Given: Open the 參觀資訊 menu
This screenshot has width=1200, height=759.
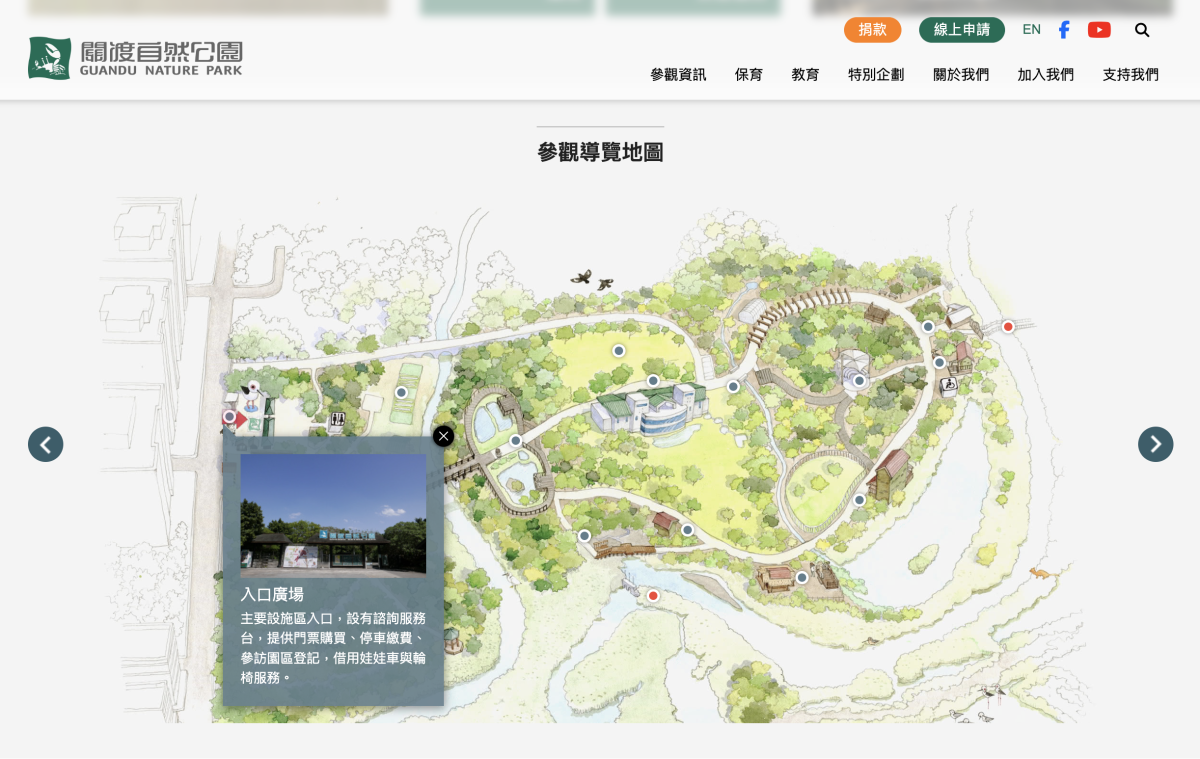Looking at the screenshot, I should (678, 75).
